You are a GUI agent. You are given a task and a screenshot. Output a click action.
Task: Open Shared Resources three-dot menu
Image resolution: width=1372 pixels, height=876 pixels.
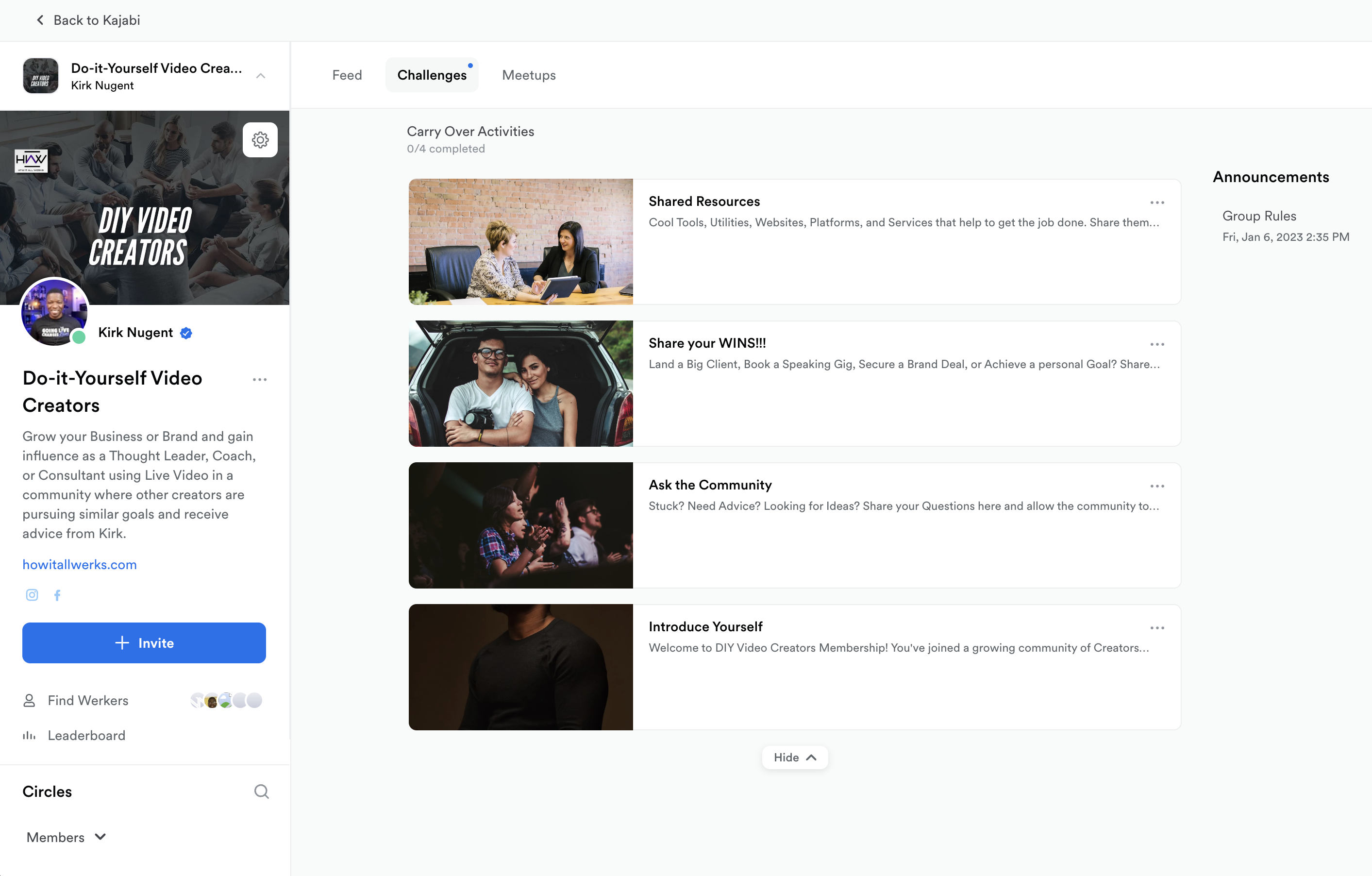(1156, 202)
